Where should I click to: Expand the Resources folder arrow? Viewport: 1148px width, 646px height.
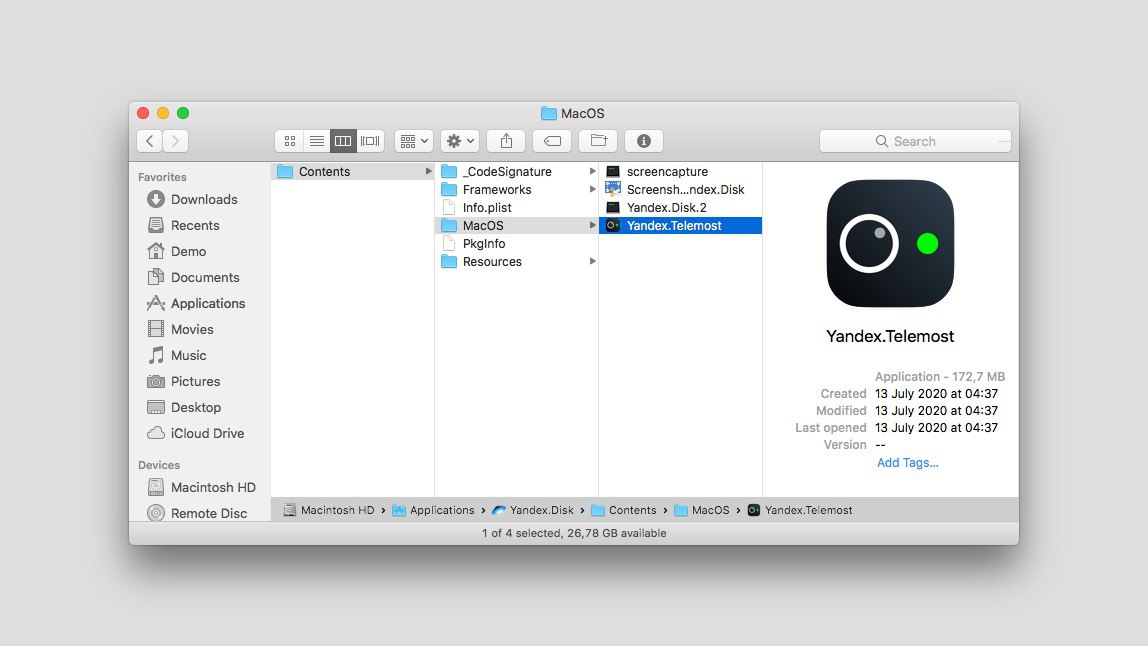(592, 261)
